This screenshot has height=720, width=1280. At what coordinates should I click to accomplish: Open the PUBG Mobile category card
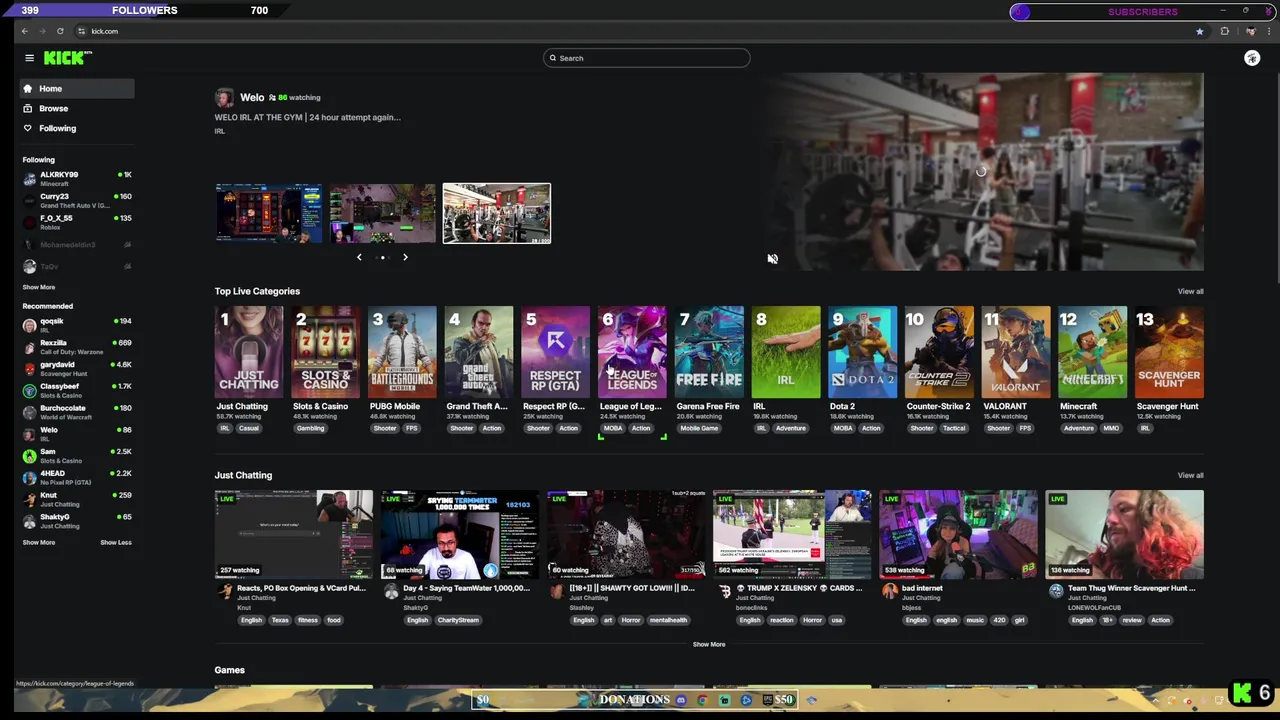click(402, 352)
